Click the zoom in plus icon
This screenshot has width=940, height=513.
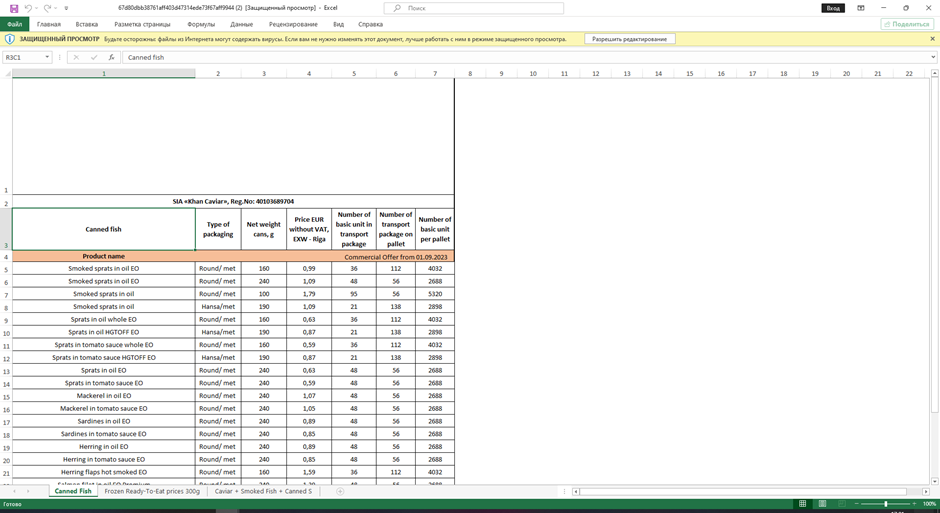(x=914, y=504)
